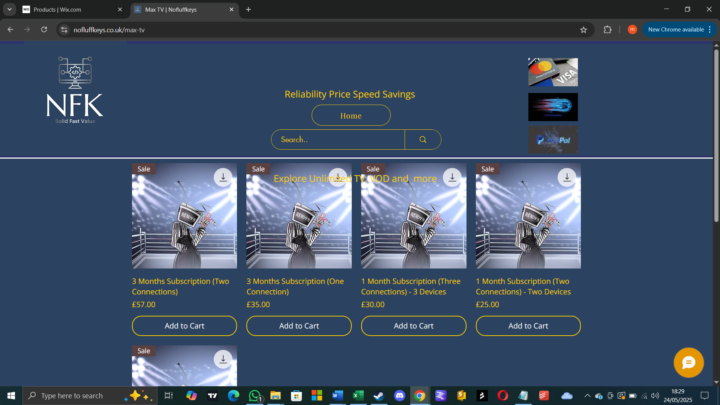Image resolution: width=720 pixels, height=405 pixels.
Task: Open Opera browser from the taskbar
Action: [x=502, y=395]
